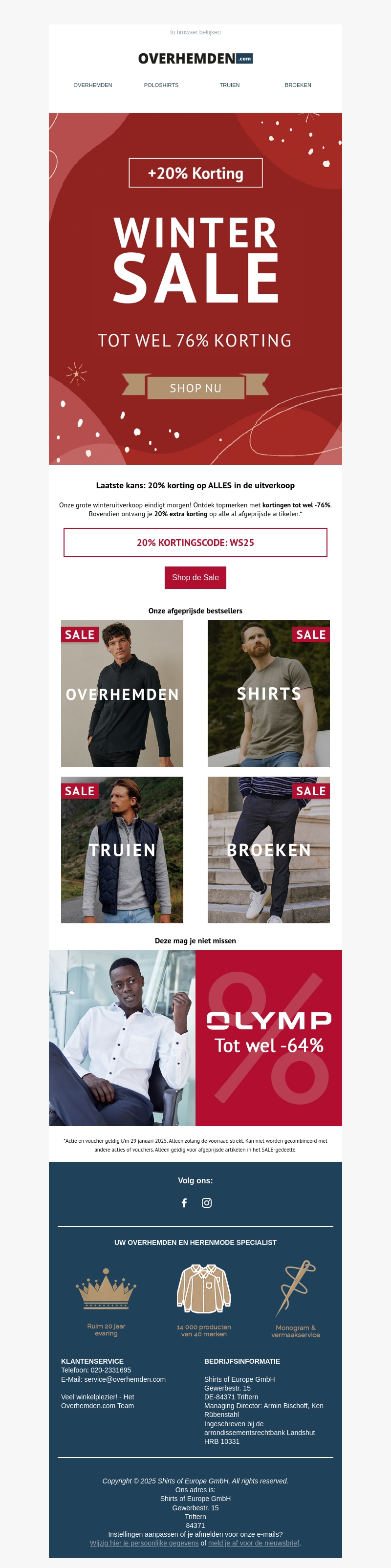391x1568 pixels.
Task: Open the Truien sale thumbnail
Action: 122,849
